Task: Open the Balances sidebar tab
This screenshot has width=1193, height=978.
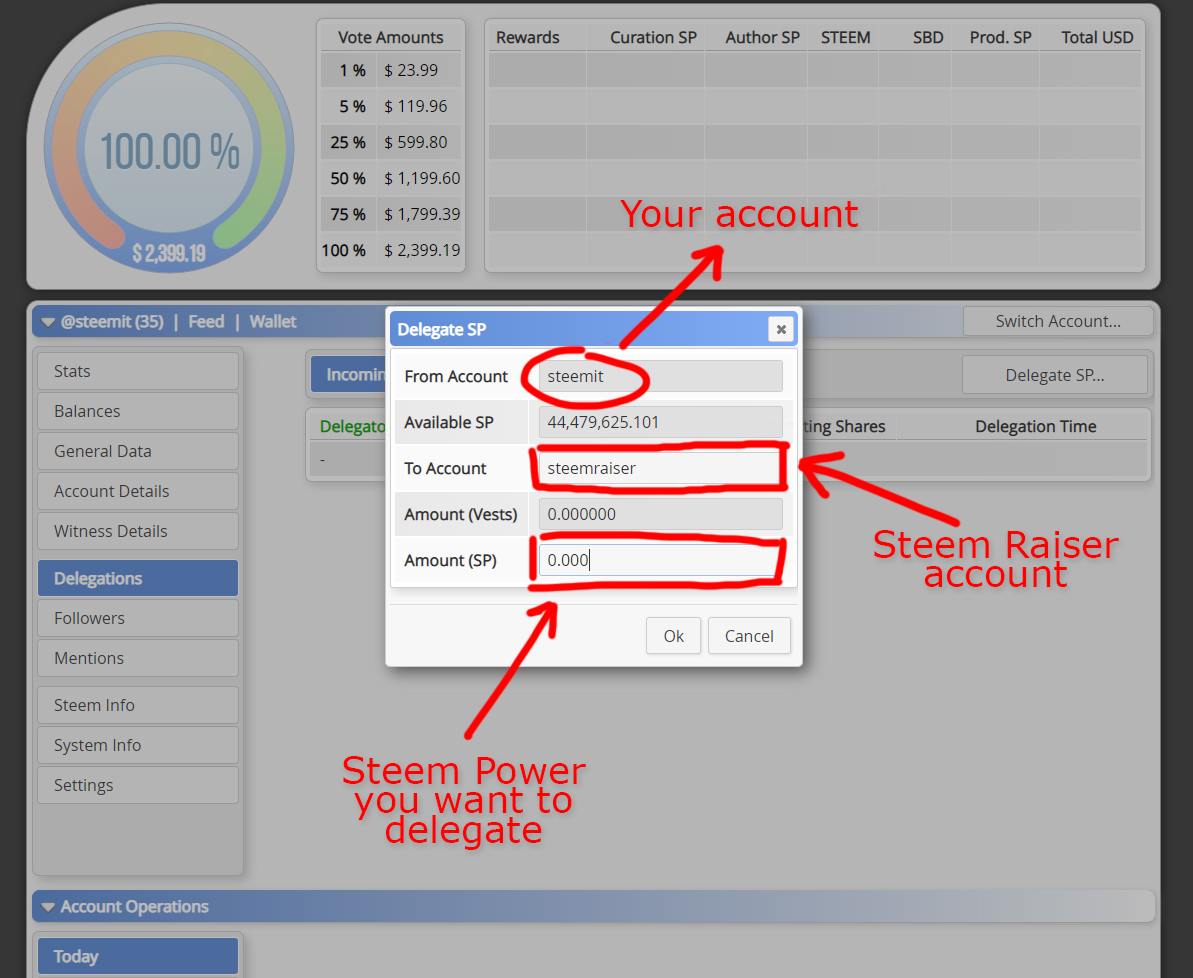Action: click(x=138, y=411)
